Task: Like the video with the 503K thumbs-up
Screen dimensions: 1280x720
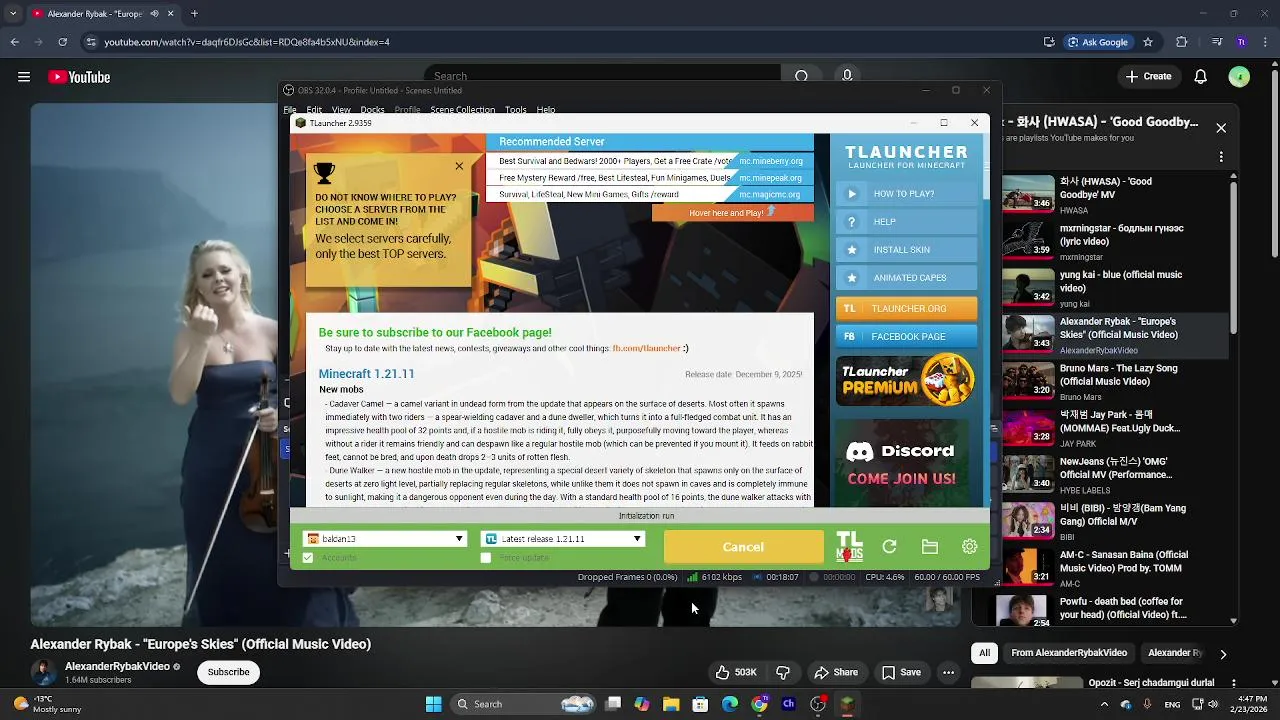Action: (735, 672)
